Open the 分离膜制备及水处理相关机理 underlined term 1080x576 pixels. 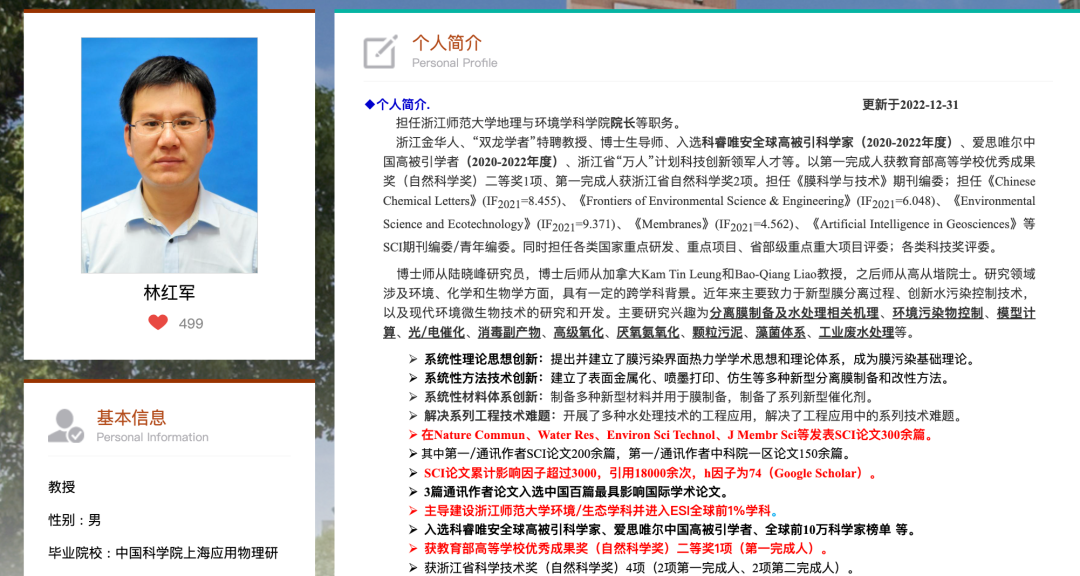pyautogui.click(x=796, y=313)
